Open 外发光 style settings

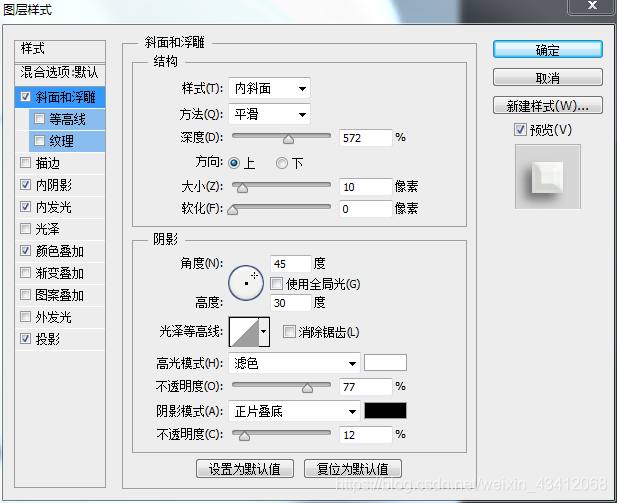coord(54,317)
